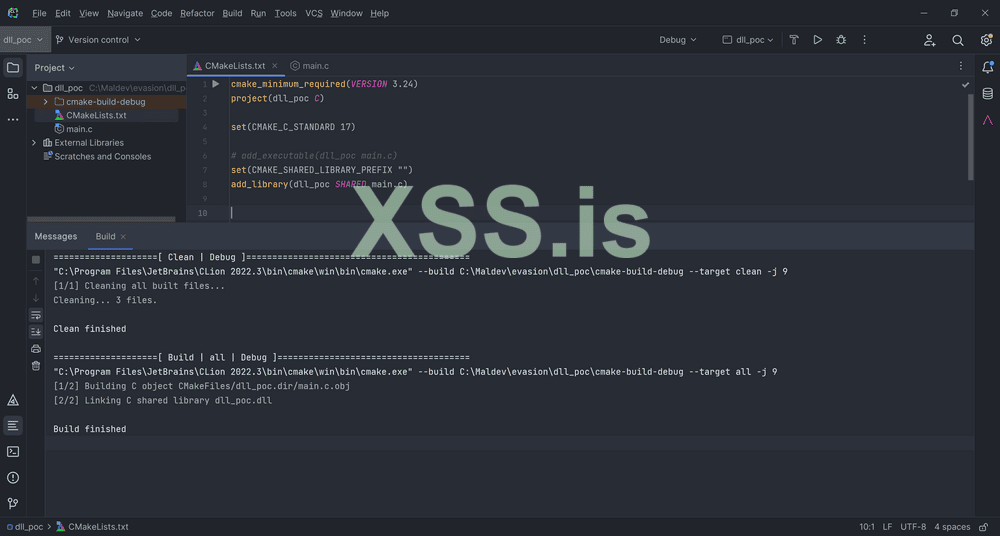Open the Refactor menu
Viewport: 1000px width, 536px height.
(197, 13)
